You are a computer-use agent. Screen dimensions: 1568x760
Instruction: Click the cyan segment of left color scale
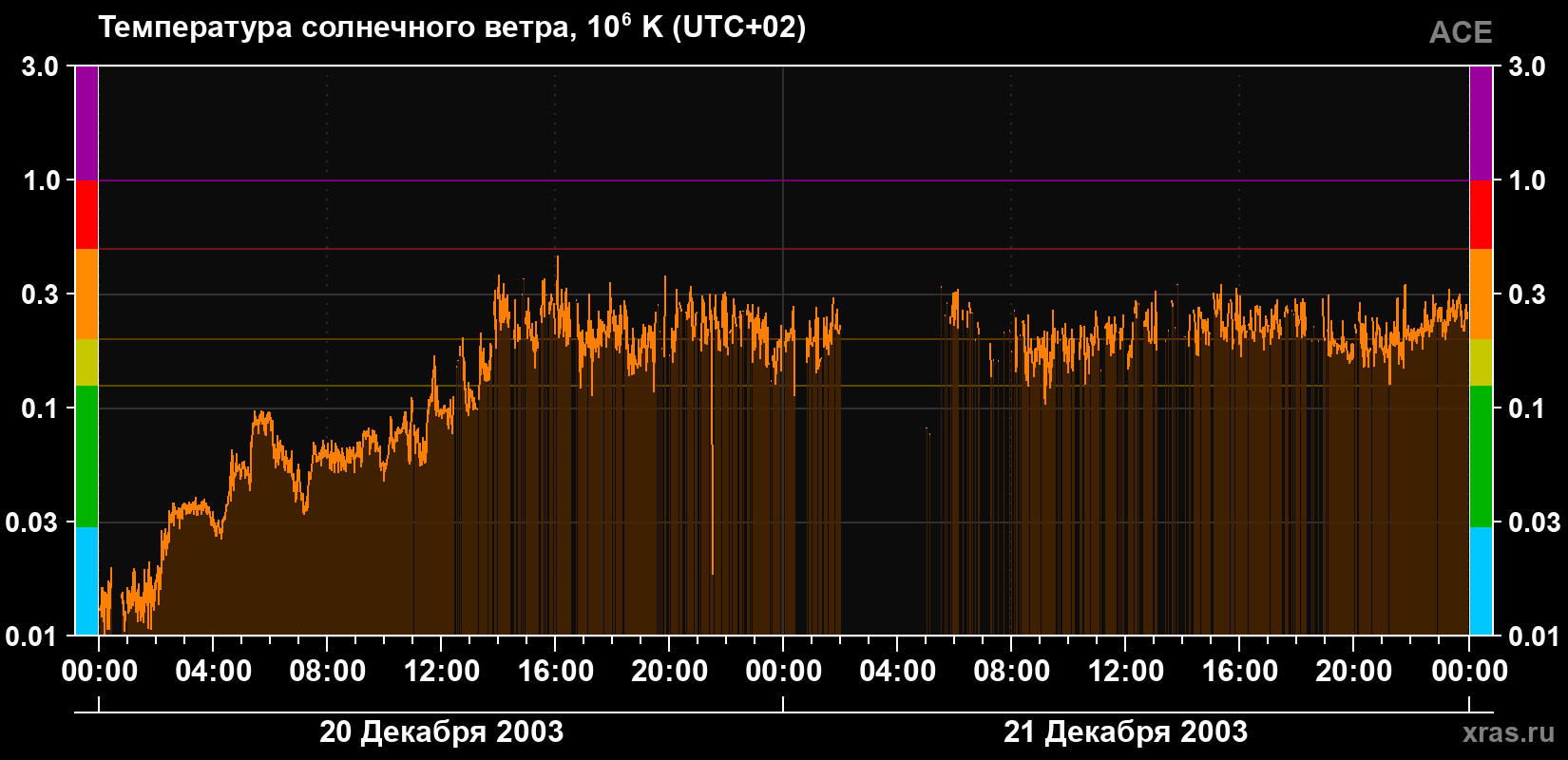click(86, 581)
